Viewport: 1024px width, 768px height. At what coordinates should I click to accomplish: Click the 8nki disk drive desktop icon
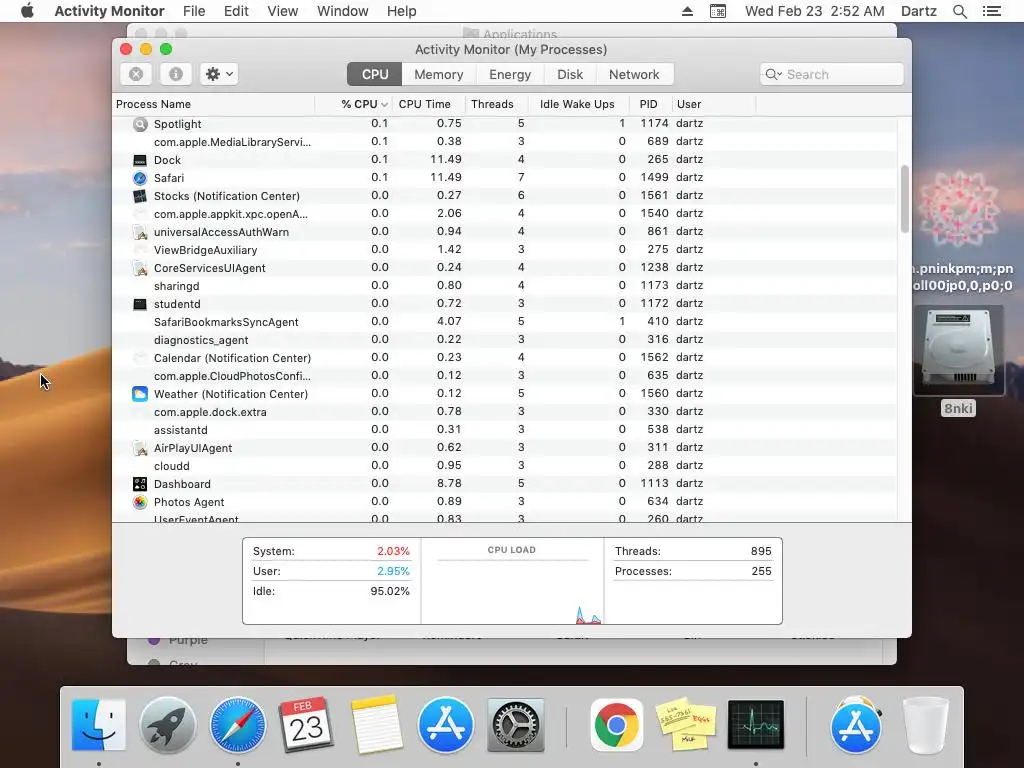click(958, 350)
